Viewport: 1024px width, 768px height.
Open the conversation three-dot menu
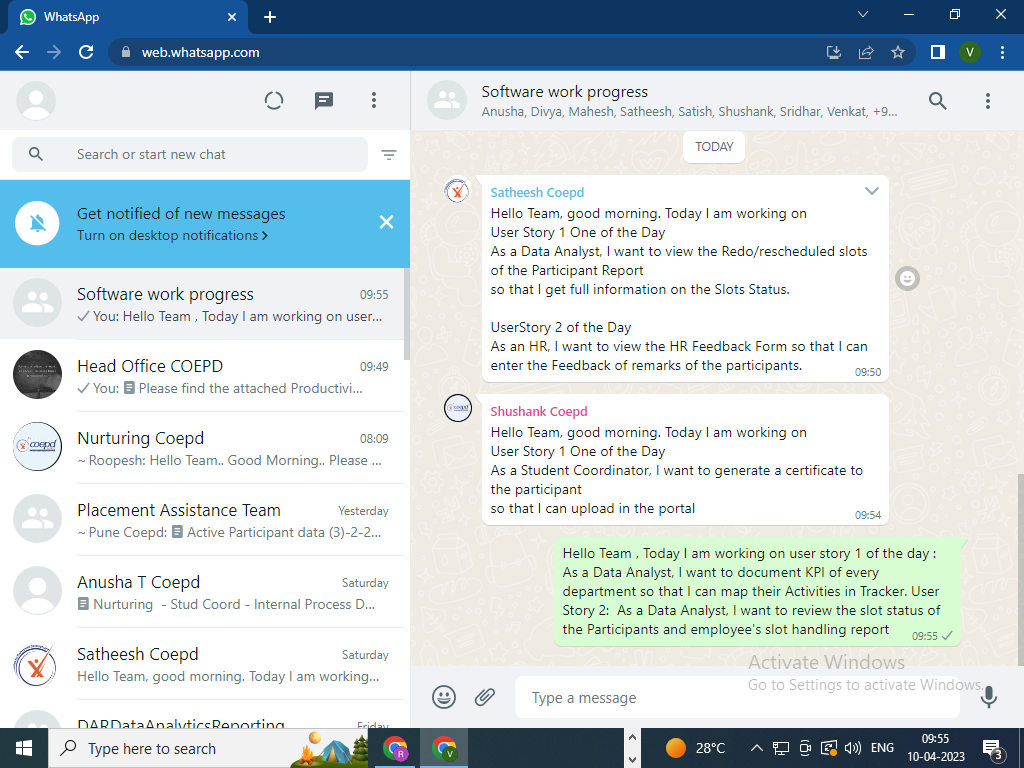987,100
